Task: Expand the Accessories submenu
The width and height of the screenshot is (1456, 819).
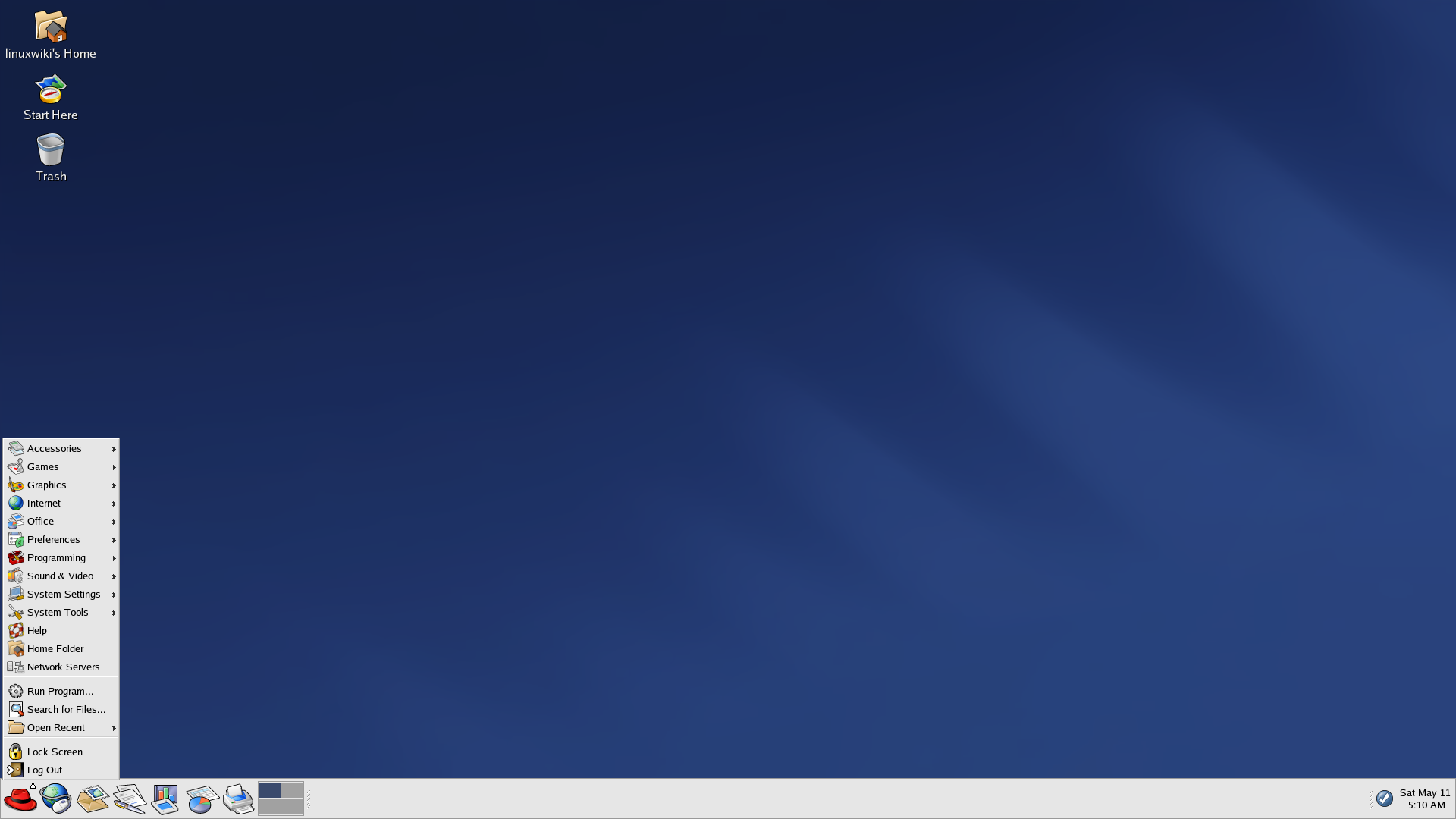Action: [x=60, y=448]
